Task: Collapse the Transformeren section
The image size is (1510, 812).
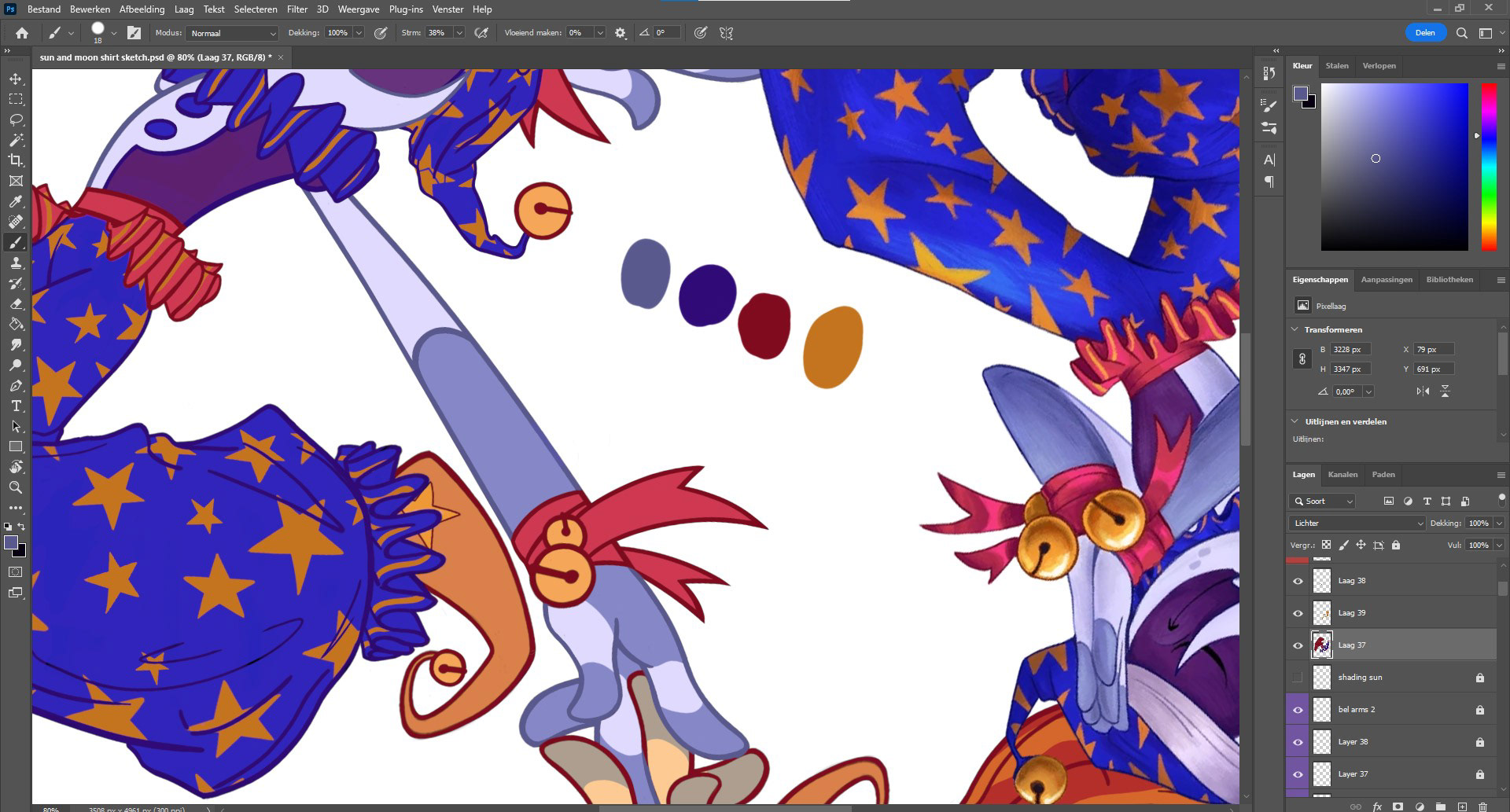Action: pos(1295,329)
